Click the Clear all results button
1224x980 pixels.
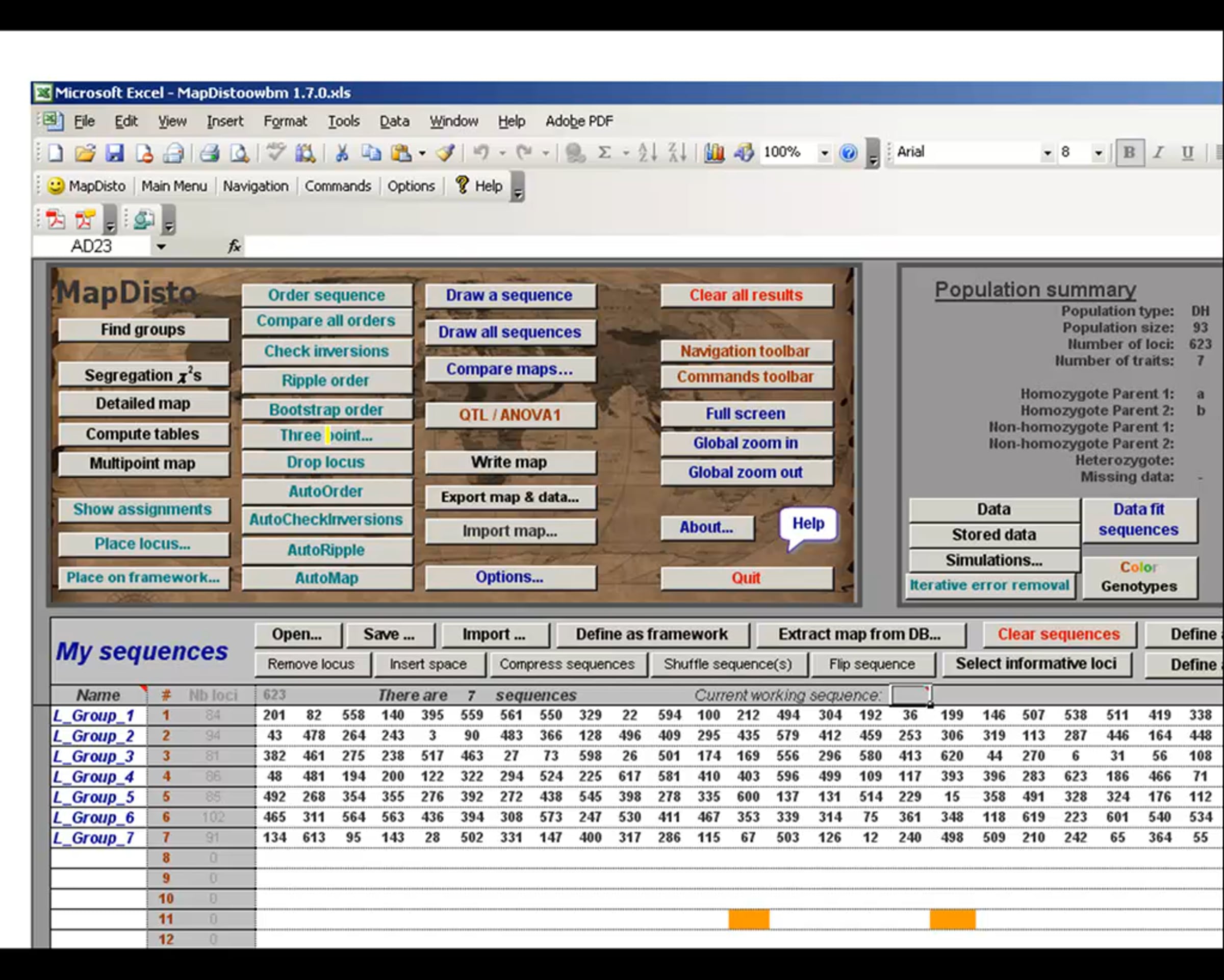tap(746, 295)
